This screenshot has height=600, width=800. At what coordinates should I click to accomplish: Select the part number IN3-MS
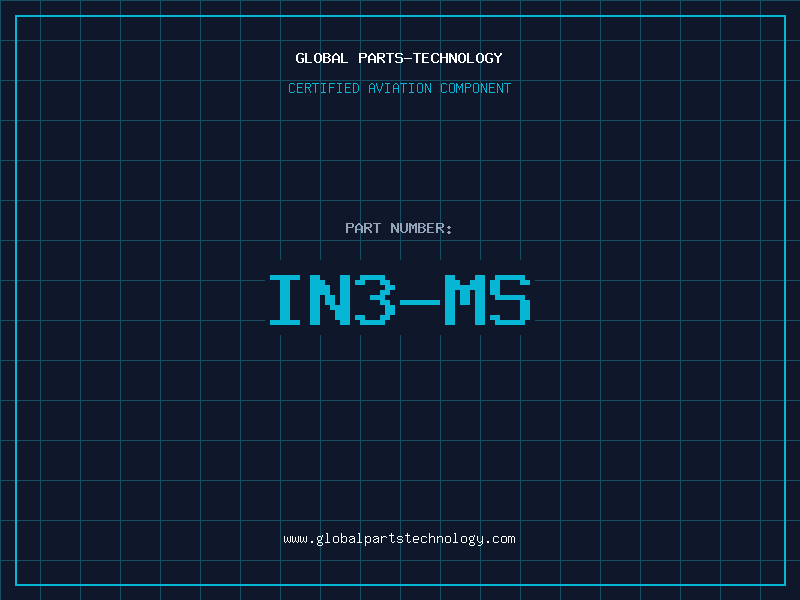pyautogui.click(x=400, y=299)
